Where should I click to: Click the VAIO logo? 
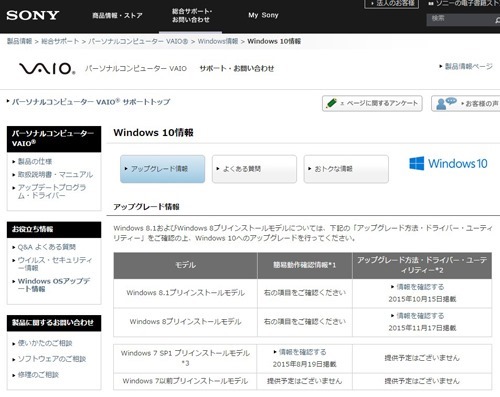coord(47,69)
